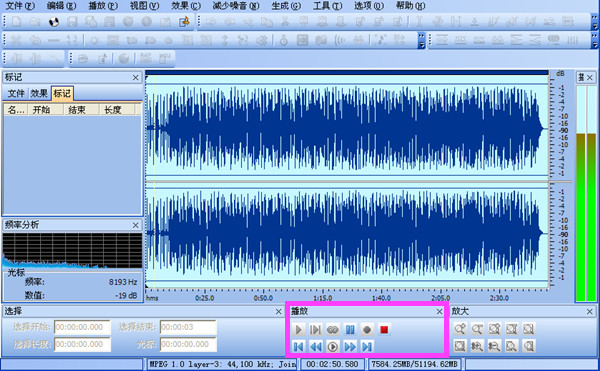Viewport: 600px width, 371px height.
Task: Switch to the 效果 tab in side panel
Action: (x=39, y=93)
